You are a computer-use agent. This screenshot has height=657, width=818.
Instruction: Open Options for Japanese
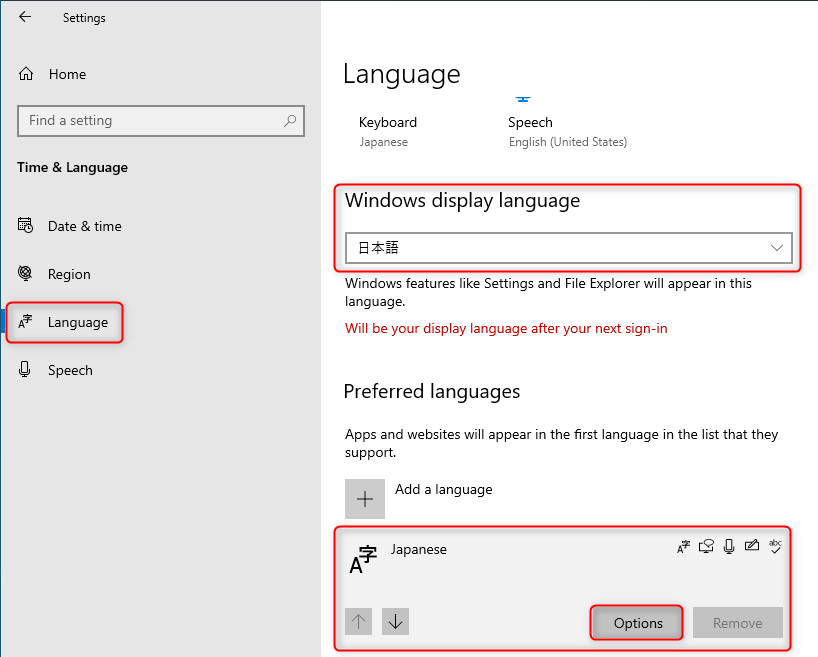(x=638, y=623)
